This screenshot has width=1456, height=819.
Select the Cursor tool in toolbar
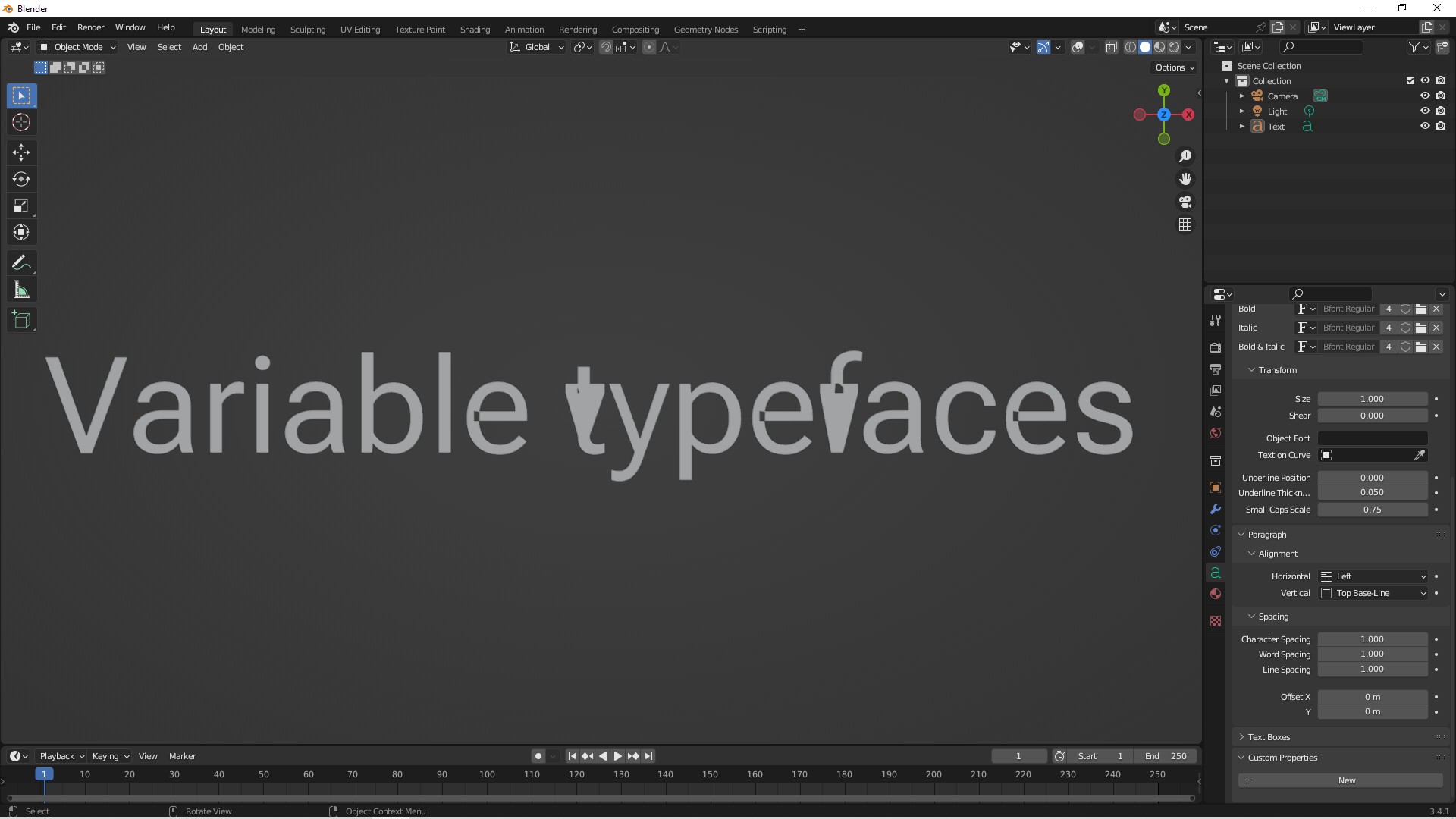click(21, 122)
